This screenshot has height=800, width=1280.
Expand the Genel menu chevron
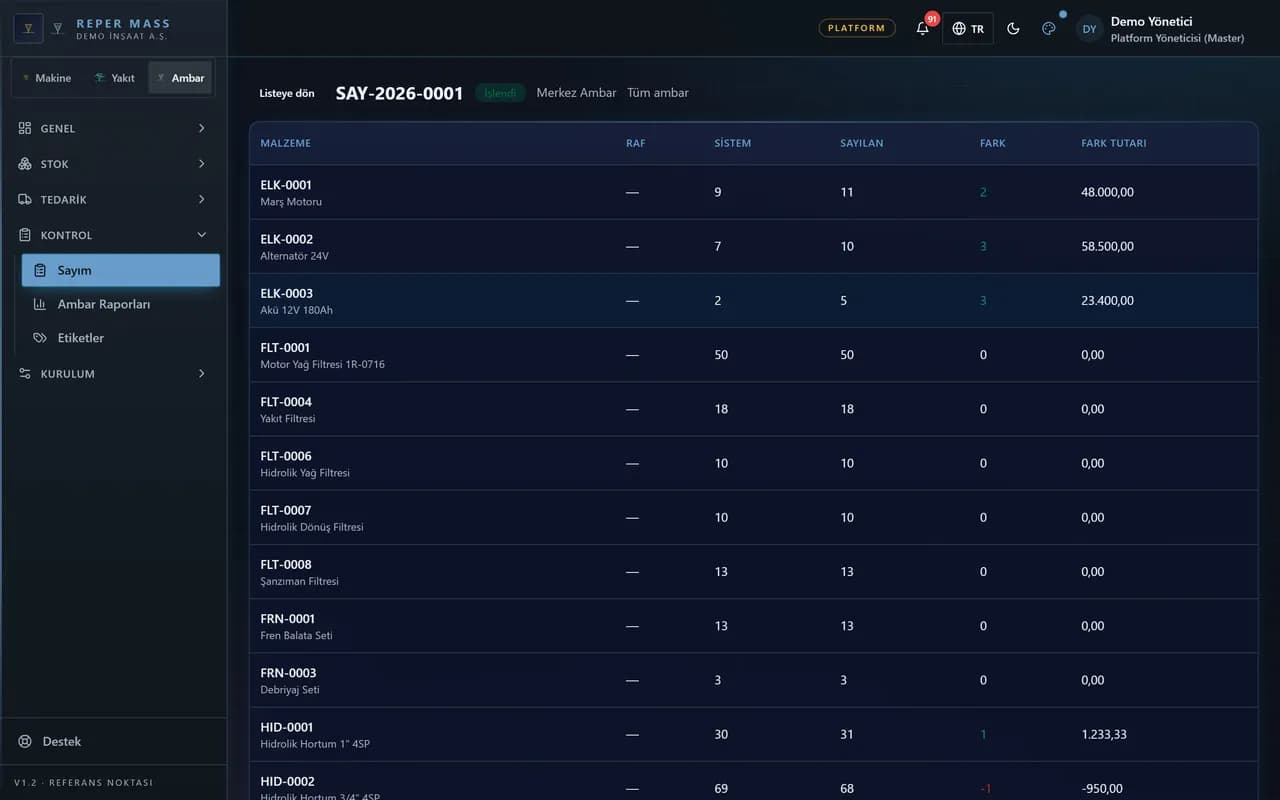(x=202, y=128)
